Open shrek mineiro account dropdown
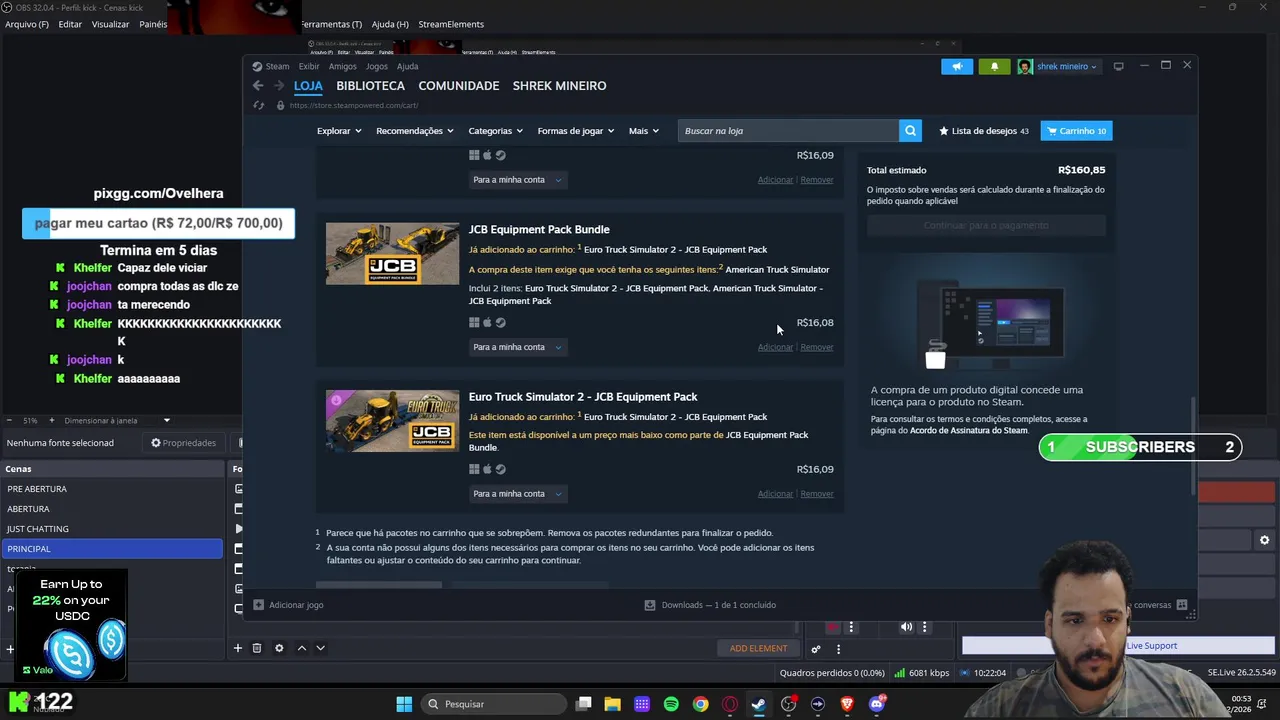The height and width of the screenshot is (720, 1280). 1058,66
